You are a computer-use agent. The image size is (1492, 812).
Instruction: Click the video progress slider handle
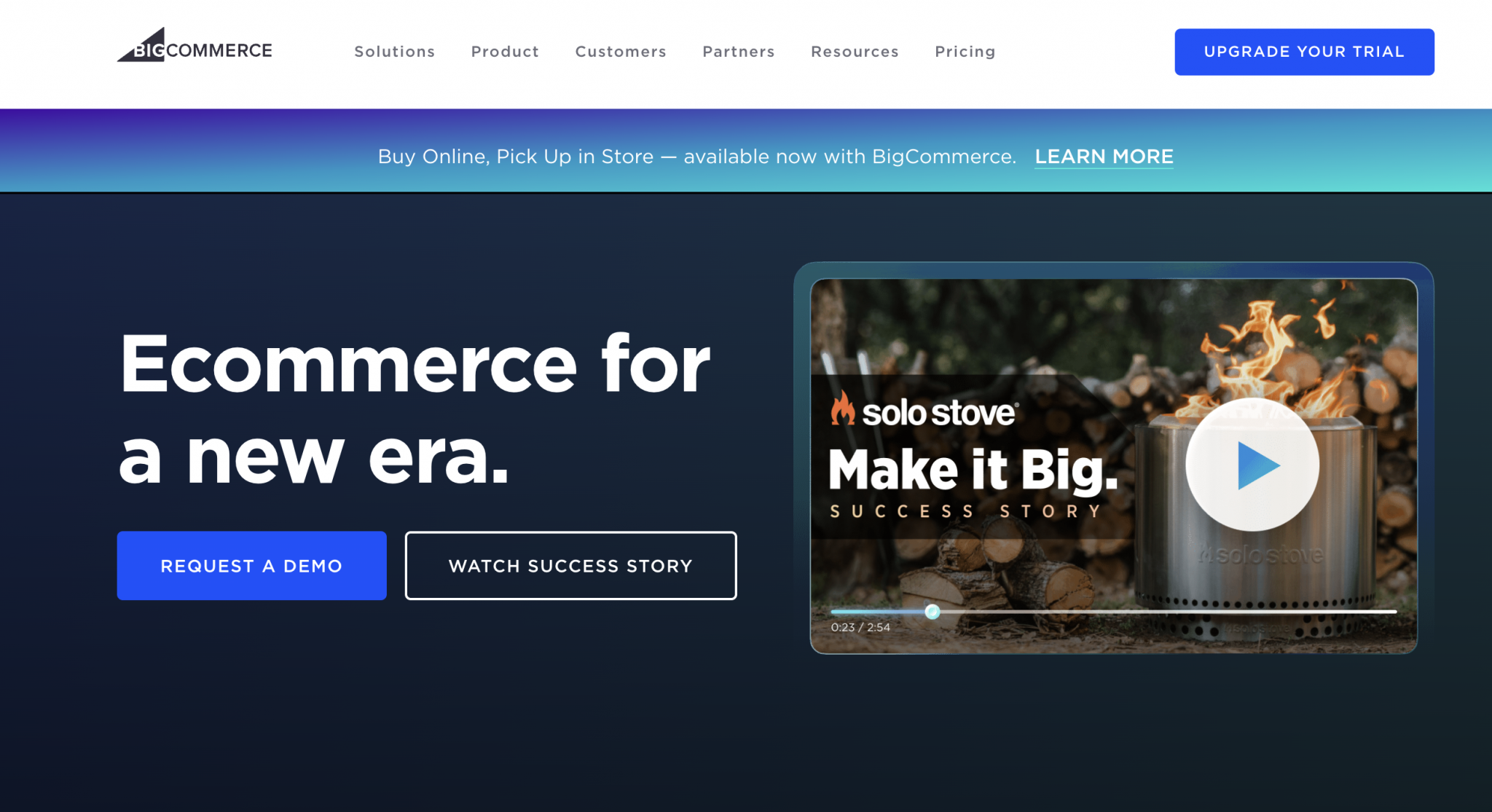point(932,612)
